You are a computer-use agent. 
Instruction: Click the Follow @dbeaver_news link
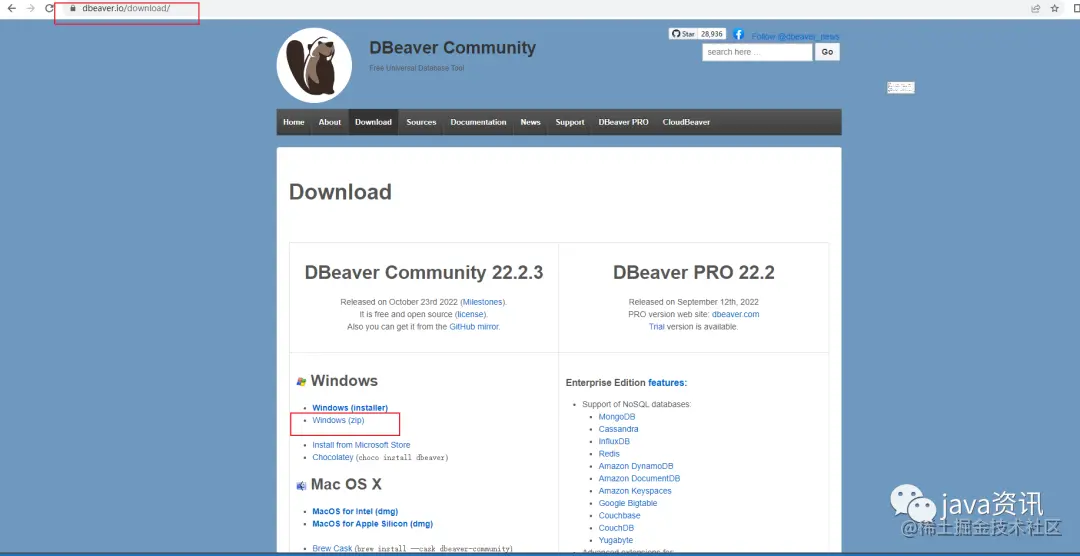[x=796, y=37]
